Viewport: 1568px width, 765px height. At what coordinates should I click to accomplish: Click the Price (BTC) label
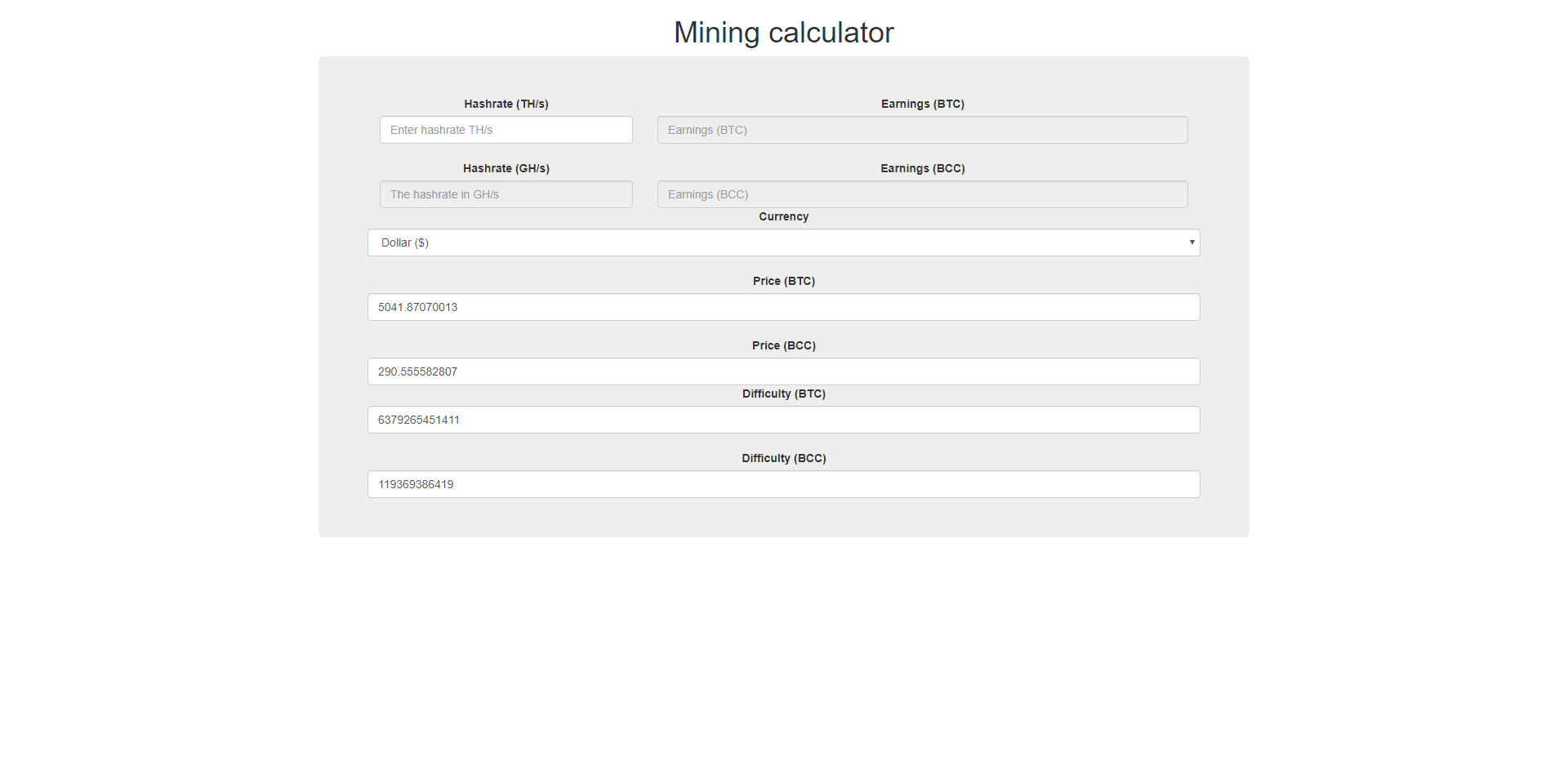pyautogui.click(x=784, y=281)
